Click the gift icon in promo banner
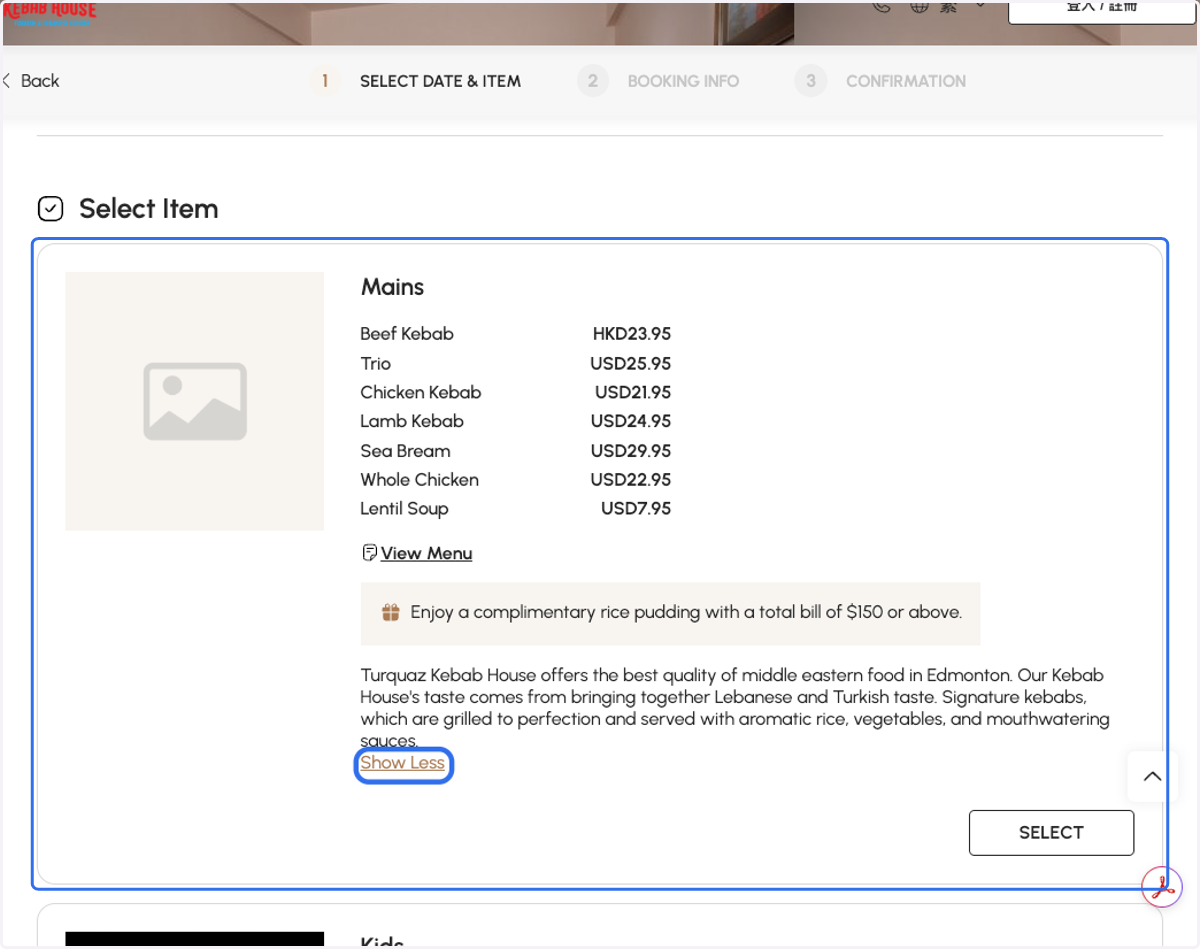The image size is (1200, 949). point(391,612)
